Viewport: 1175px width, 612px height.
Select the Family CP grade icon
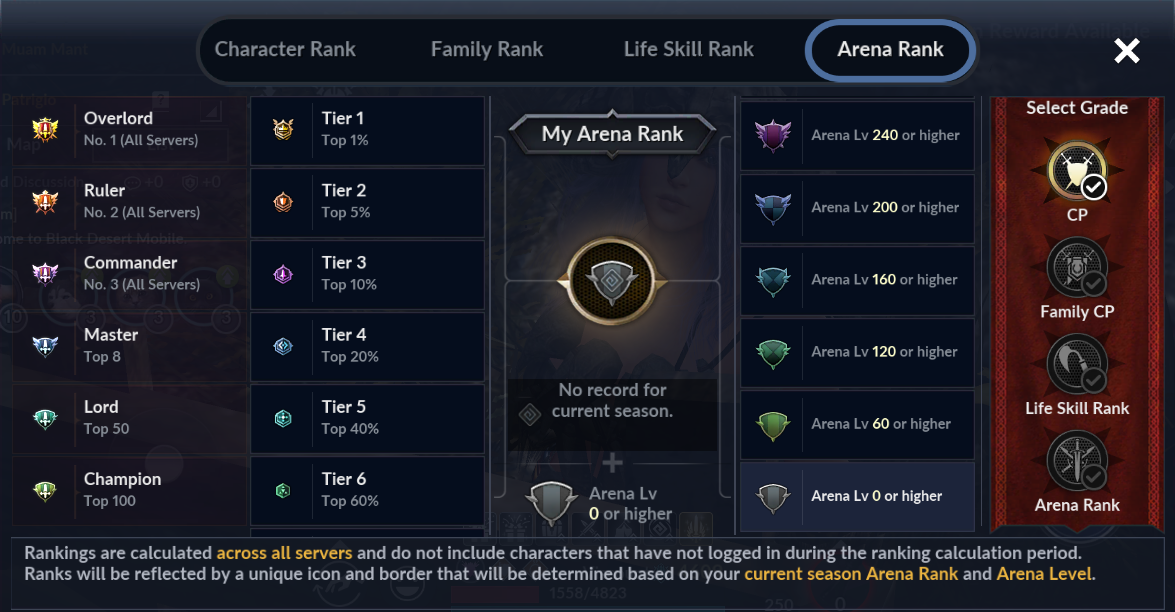1077,267
